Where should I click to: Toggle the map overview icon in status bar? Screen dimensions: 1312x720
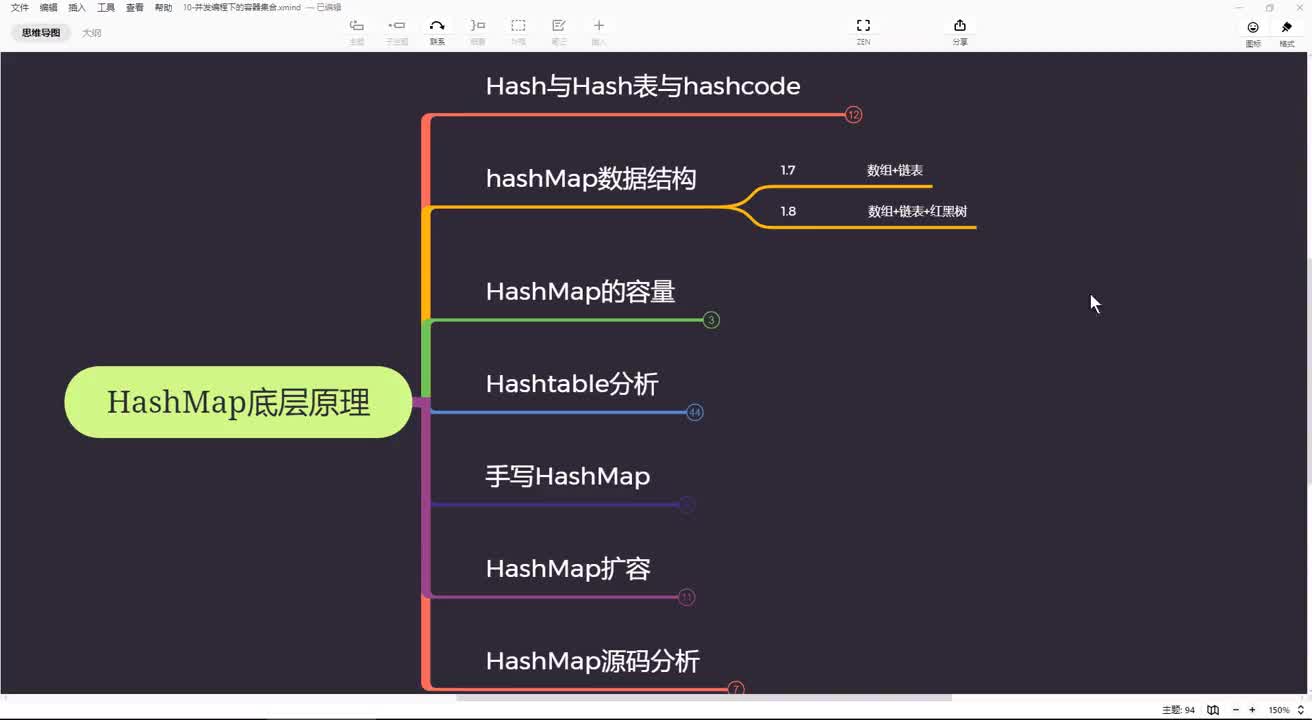pyautogui.click(x=1213, y=710)
